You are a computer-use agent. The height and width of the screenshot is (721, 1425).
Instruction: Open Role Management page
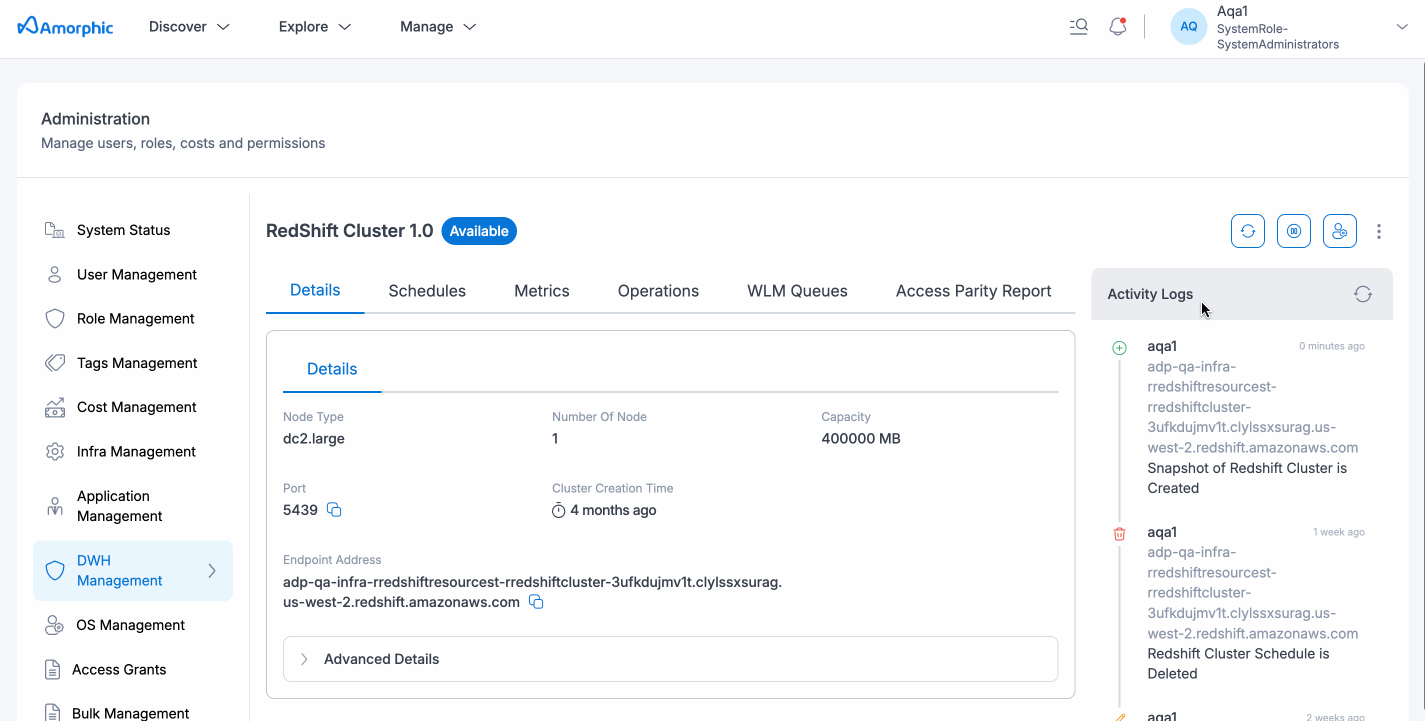pyautogui.click(x=136, y=319)
